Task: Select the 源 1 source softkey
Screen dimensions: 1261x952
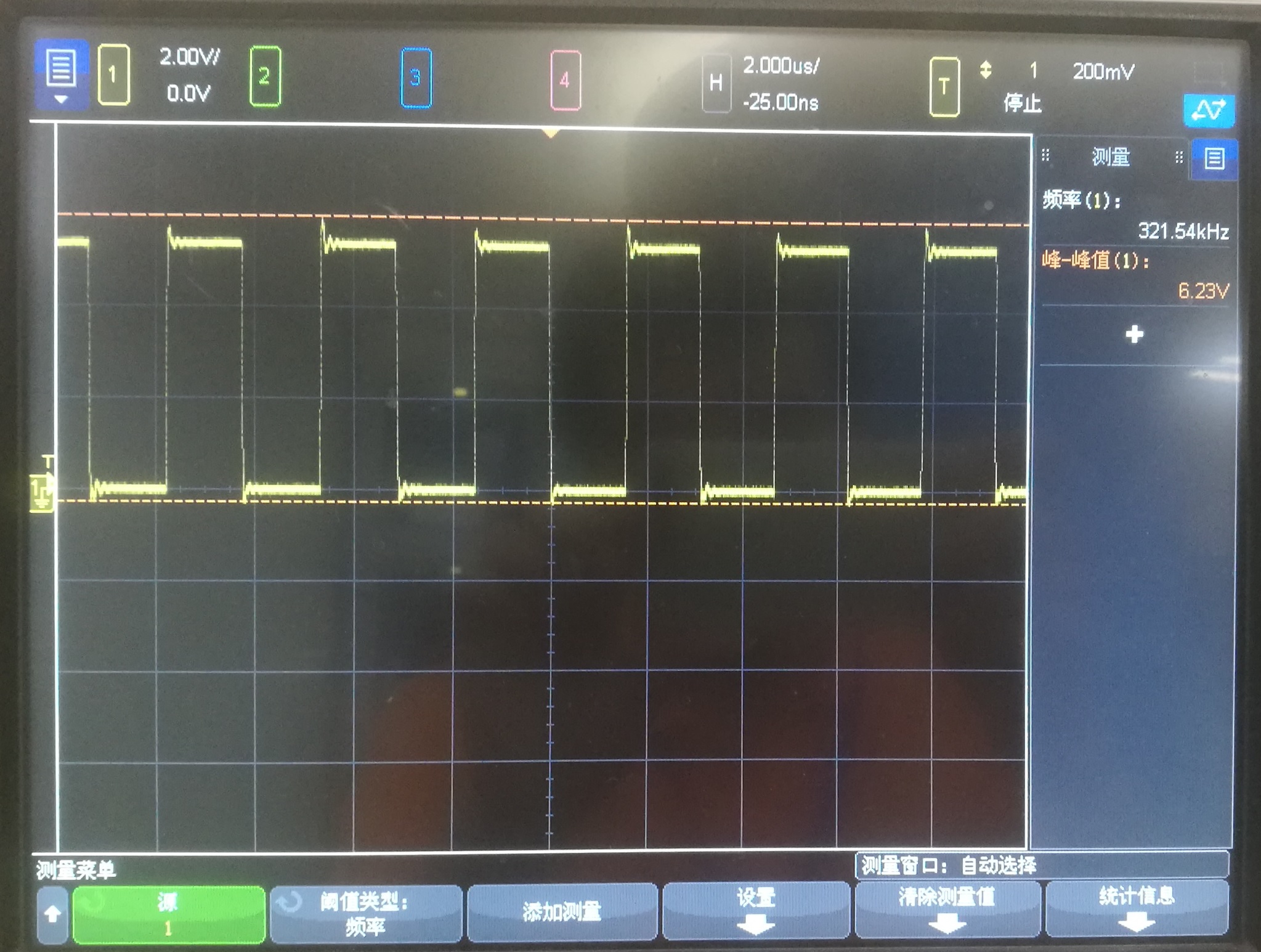Action: (x=169, y=912)
